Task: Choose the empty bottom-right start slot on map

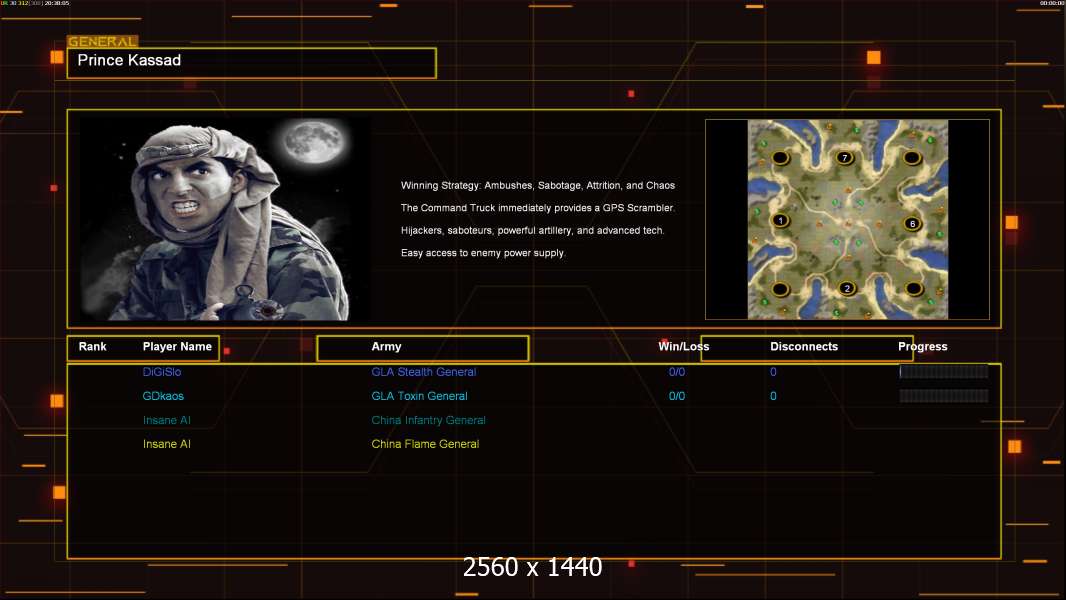Action: [x=912, y=289]
